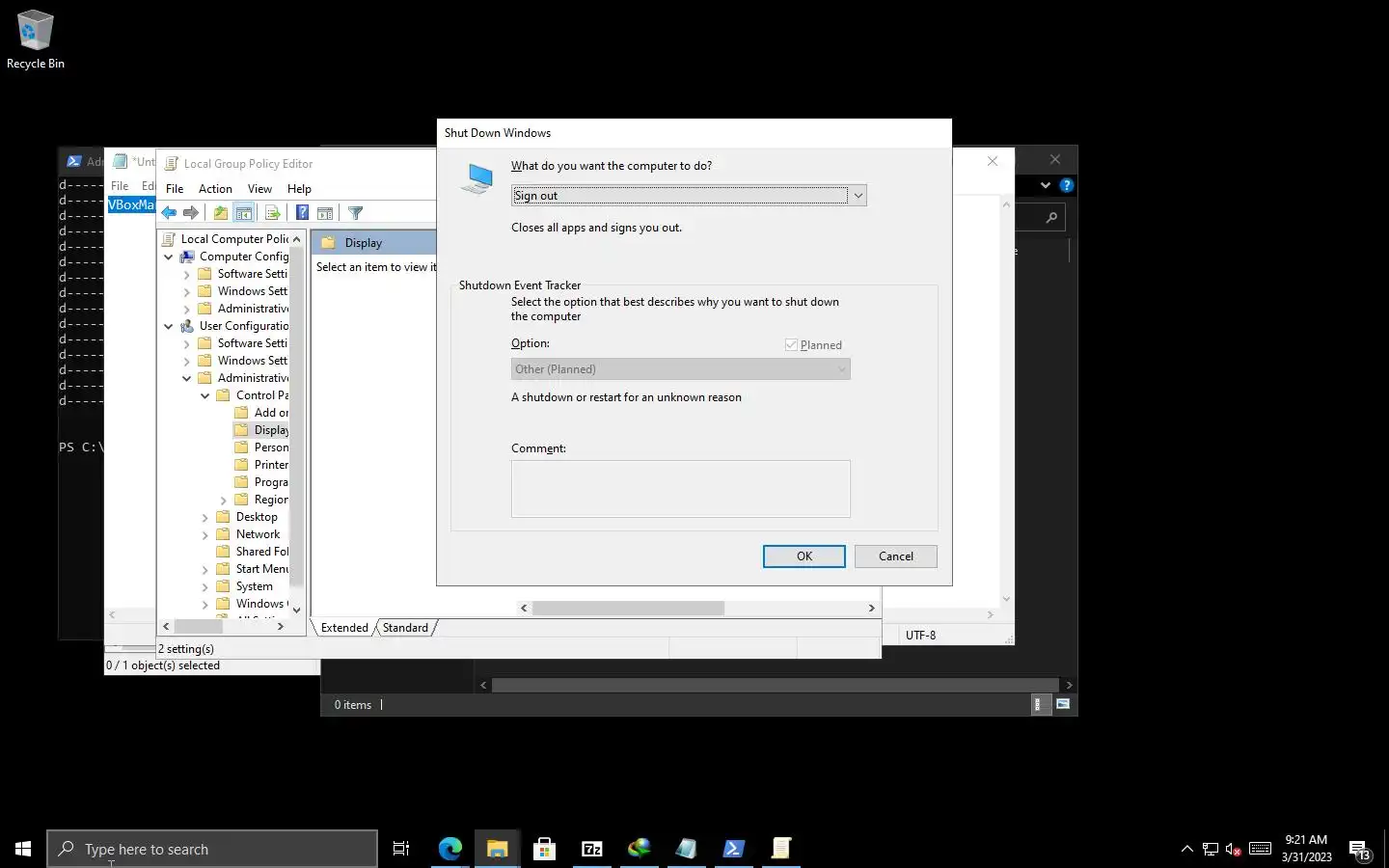Click the globe download manager taskbar icon

tap(639, 849)
